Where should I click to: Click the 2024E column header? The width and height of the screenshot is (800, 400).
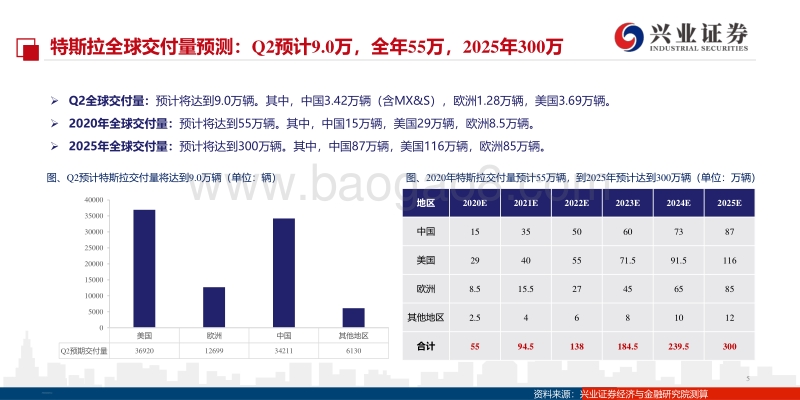tap(679, 203)
